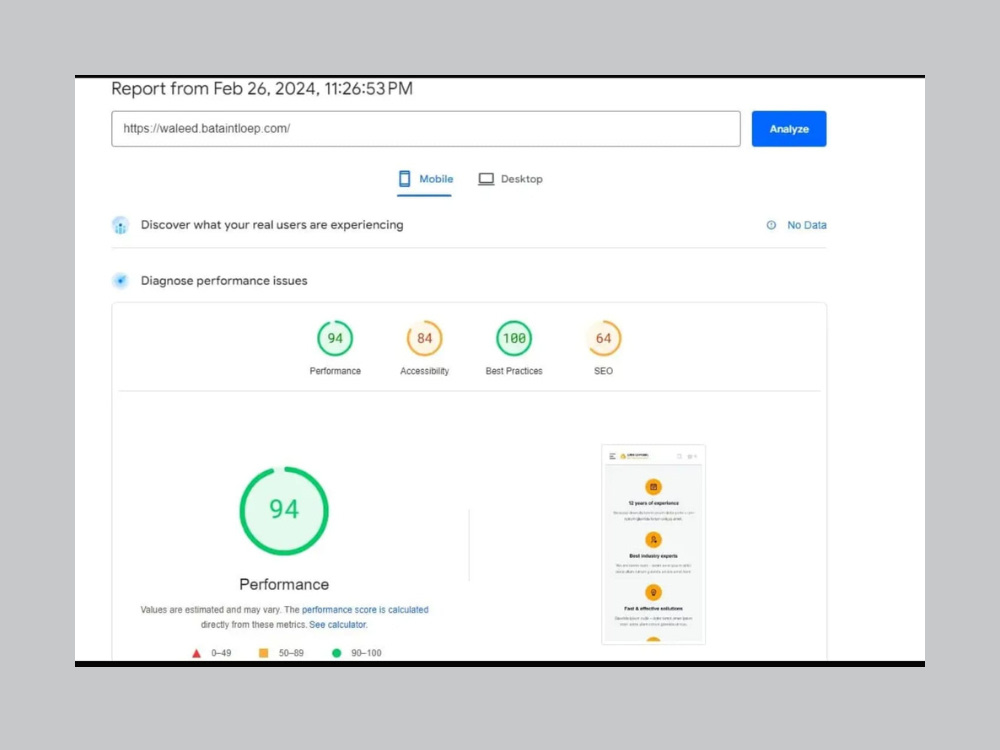
Task: Select the Performance 94 score gauge
Action: pos(335,338)
